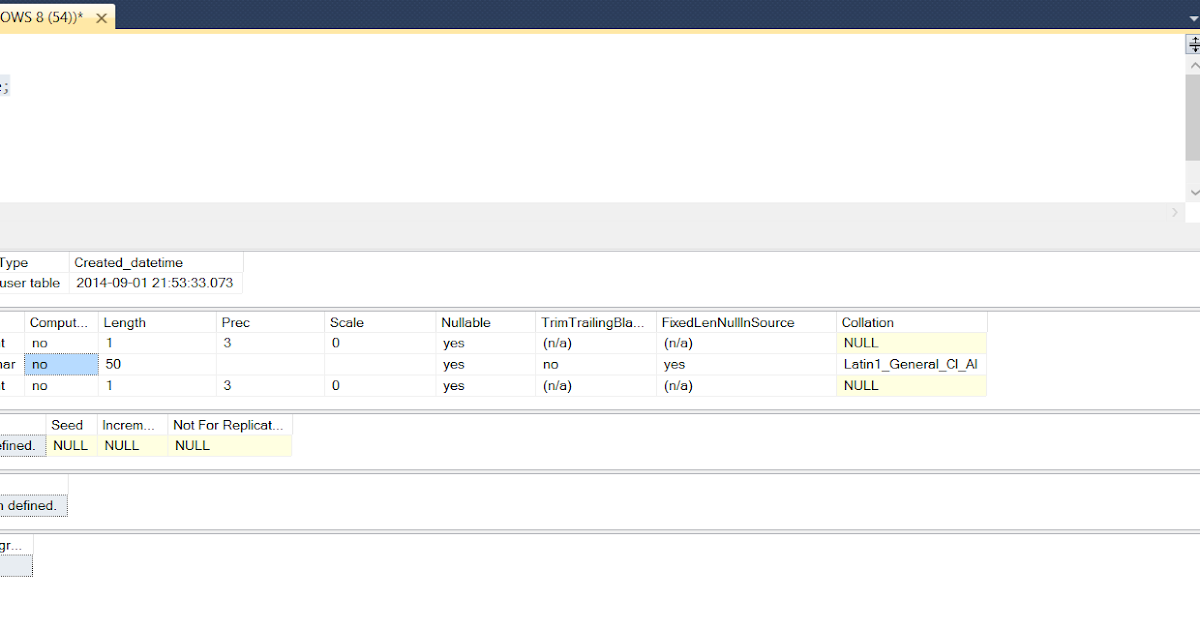Click the editor split handle icon
Viewport: 1200px width, 630px height.
[x=1192, y=44]
